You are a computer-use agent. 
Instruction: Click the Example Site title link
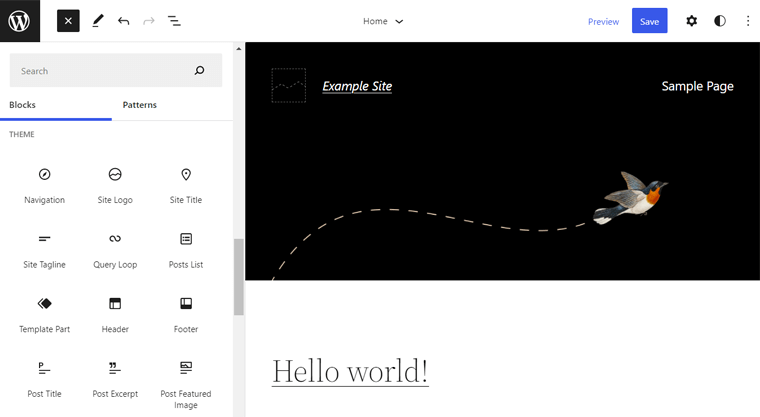[357, 86]
